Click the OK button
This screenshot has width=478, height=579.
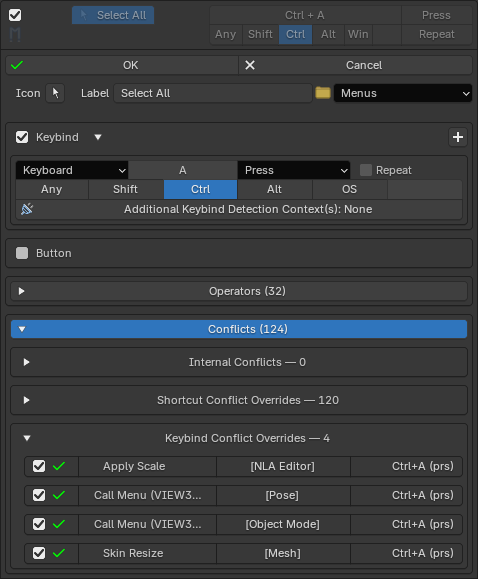click(x=122, y=65)
